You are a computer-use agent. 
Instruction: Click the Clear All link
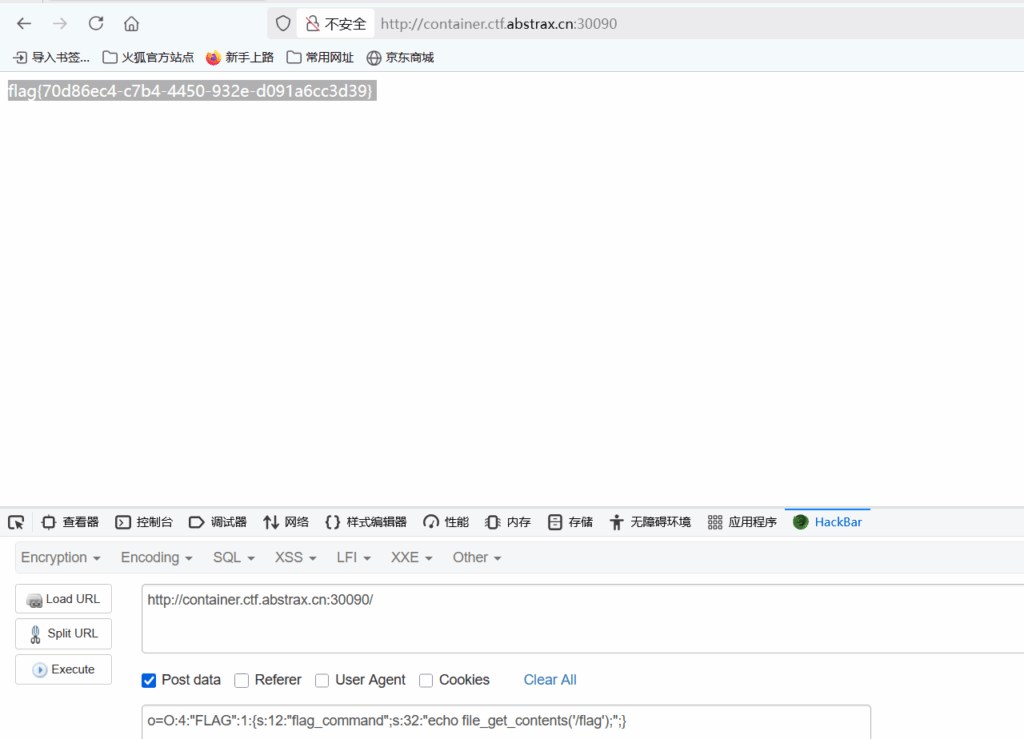[x=550, y=680]
